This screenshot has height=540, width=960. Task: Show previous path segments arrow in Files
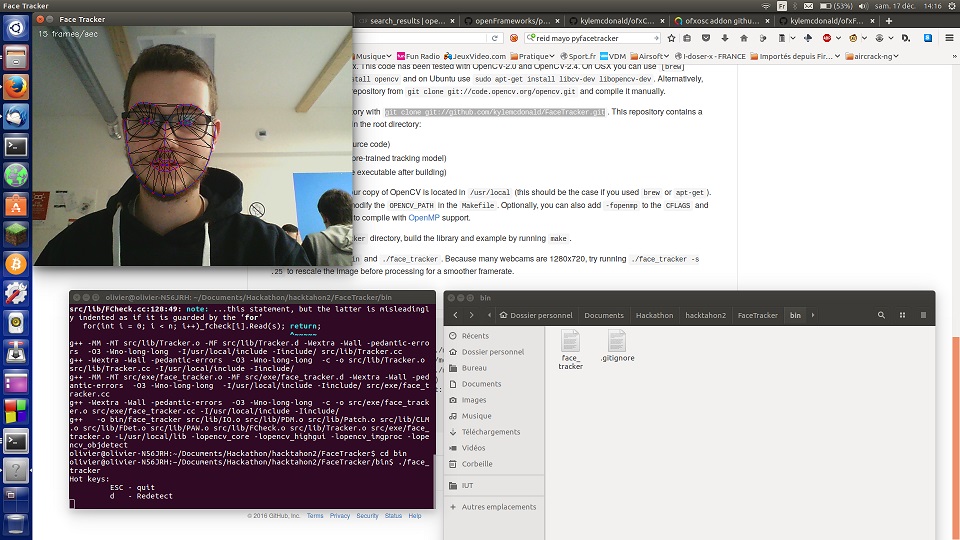[489, 315]
